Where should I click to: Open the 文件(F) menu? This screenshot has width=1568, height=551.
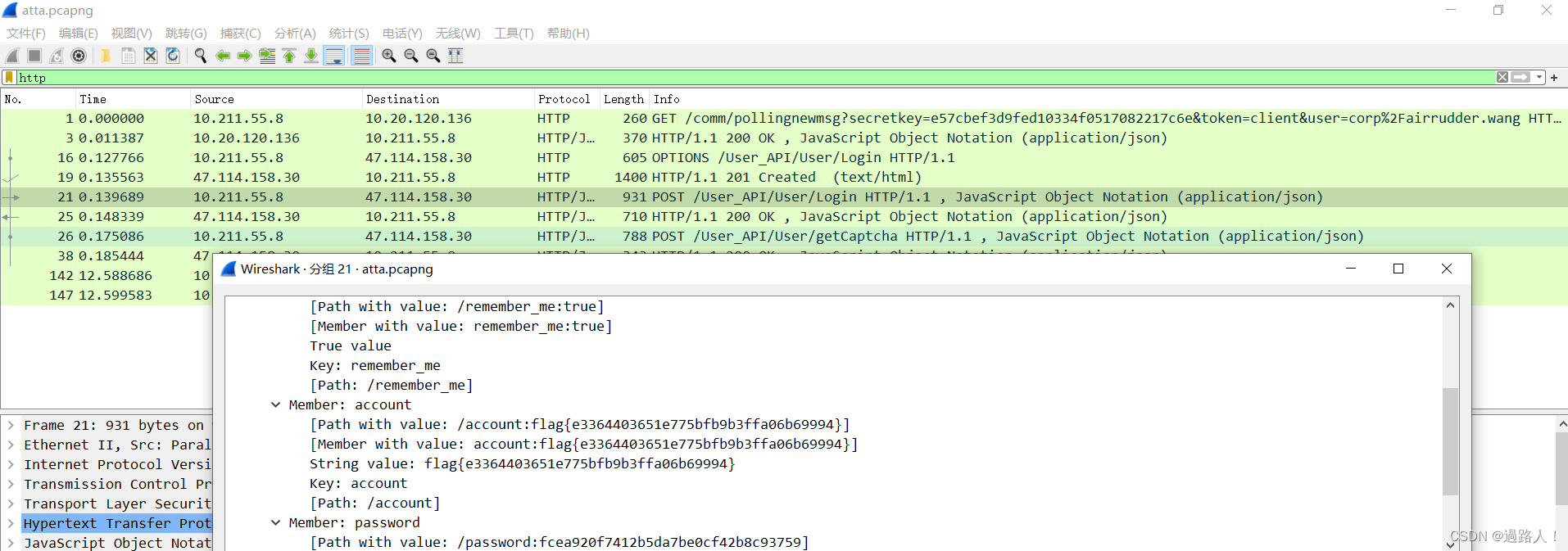tap(26, 34)
